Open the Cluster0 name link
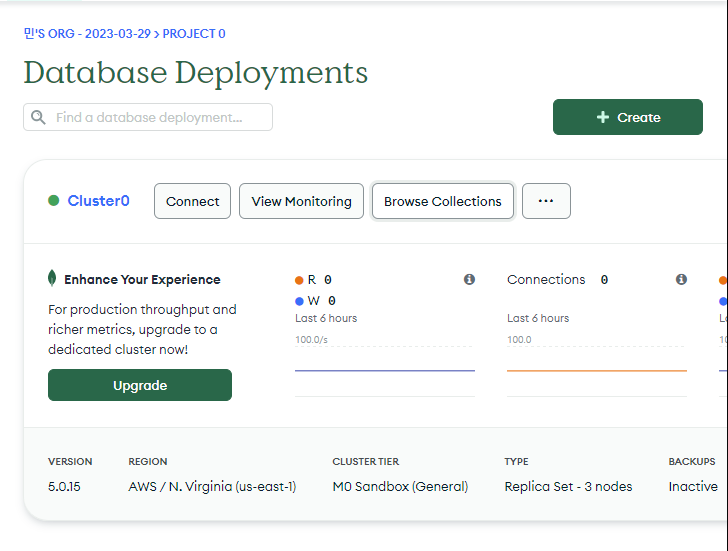Viewport: 728px width, 551px height. 98,201
